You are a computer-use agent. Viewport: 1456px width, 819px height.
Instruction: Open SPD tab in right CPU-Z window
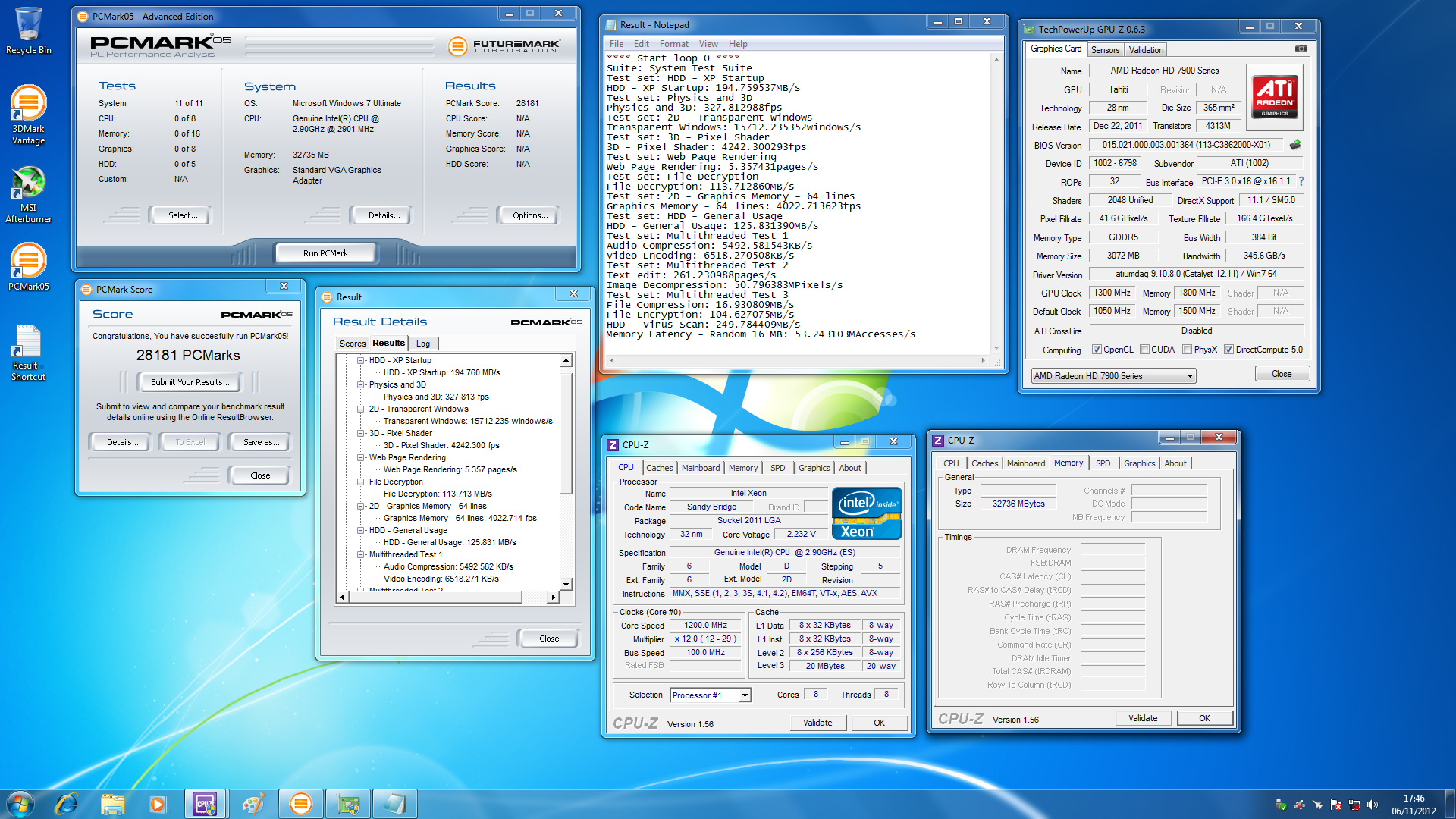tap(1103, 463)
